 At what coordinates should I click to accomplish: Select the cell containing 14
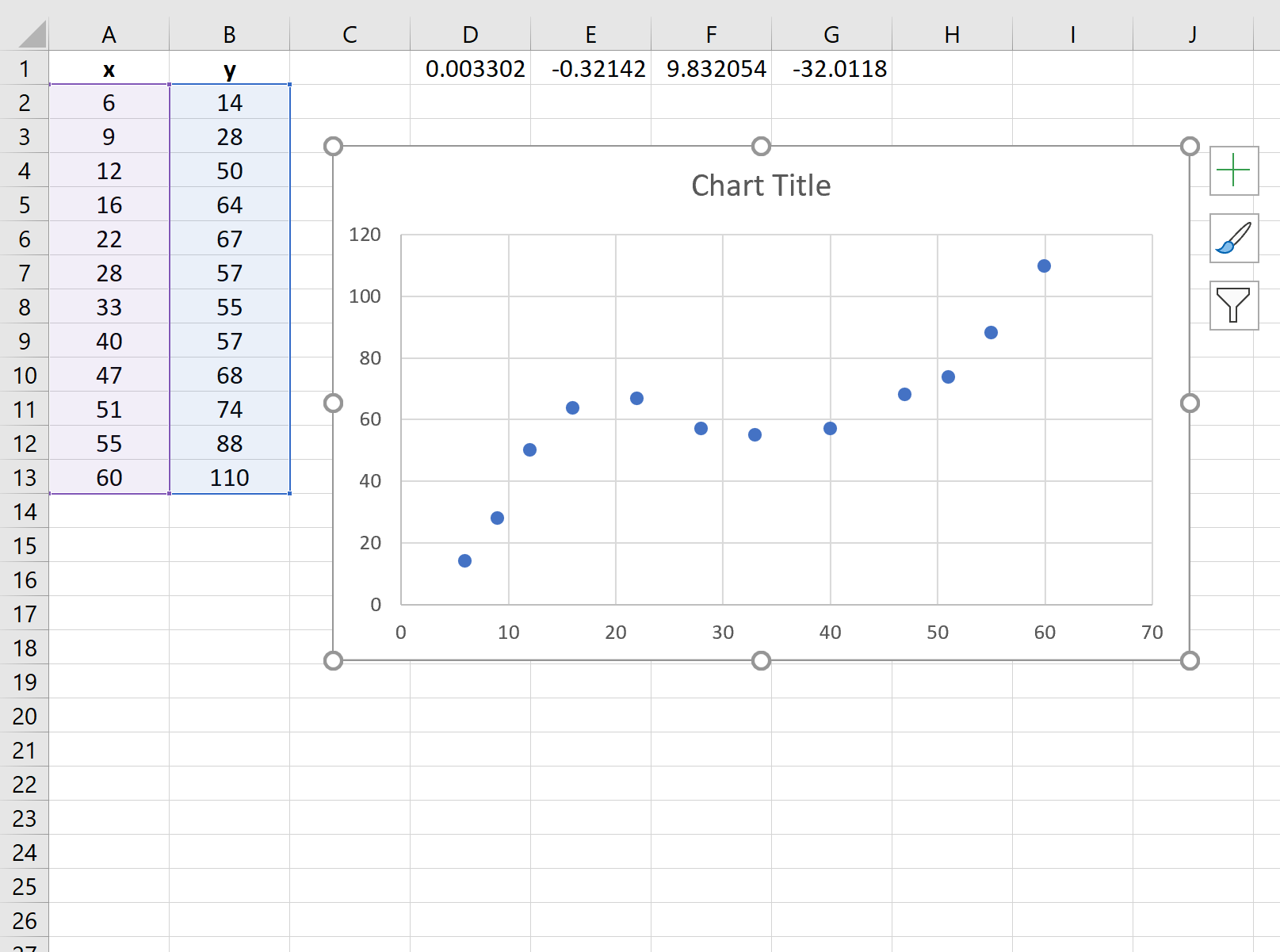click(229, 102)
